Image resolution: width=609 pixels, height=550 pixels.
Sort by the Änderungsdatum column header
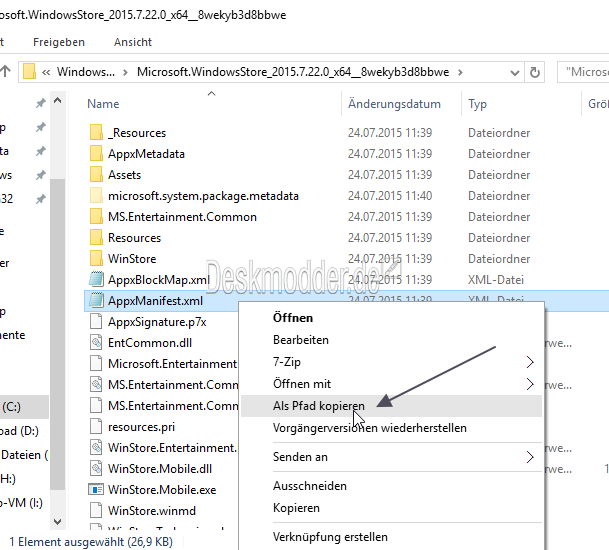coord(394,104)
